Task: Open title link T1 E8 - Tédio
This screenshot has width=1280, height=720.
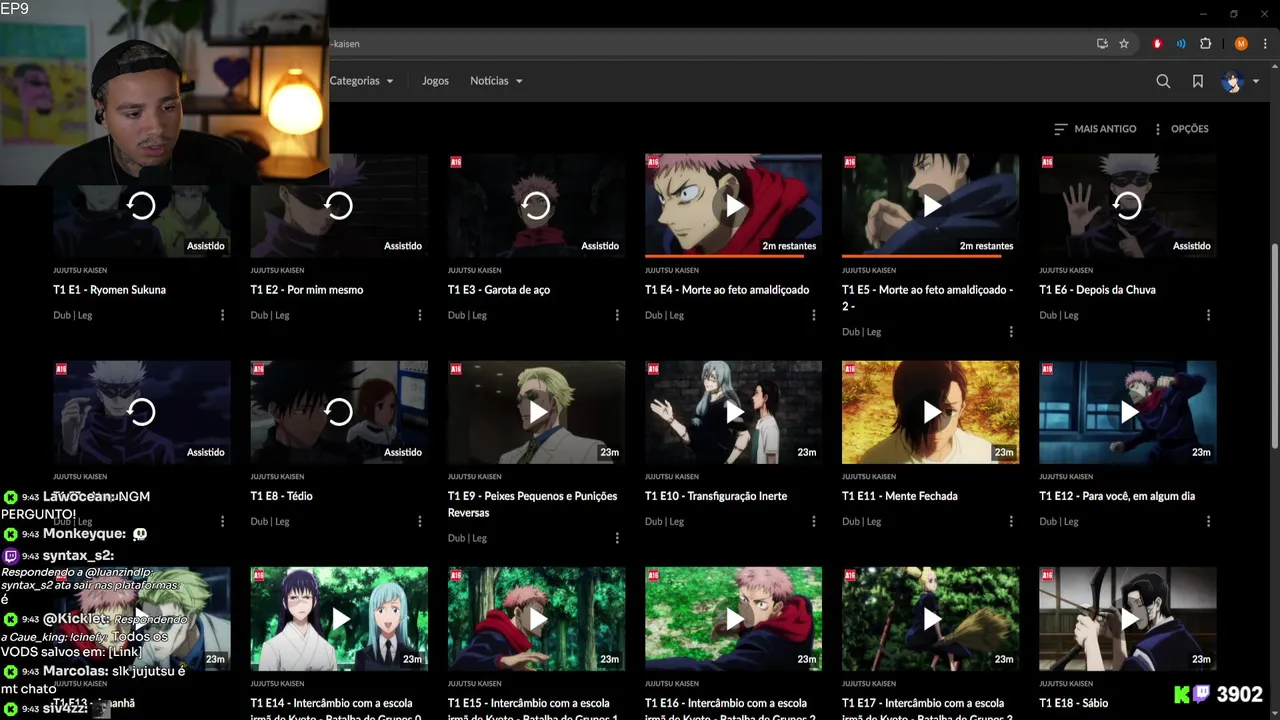Action: (x=281, y=496)
